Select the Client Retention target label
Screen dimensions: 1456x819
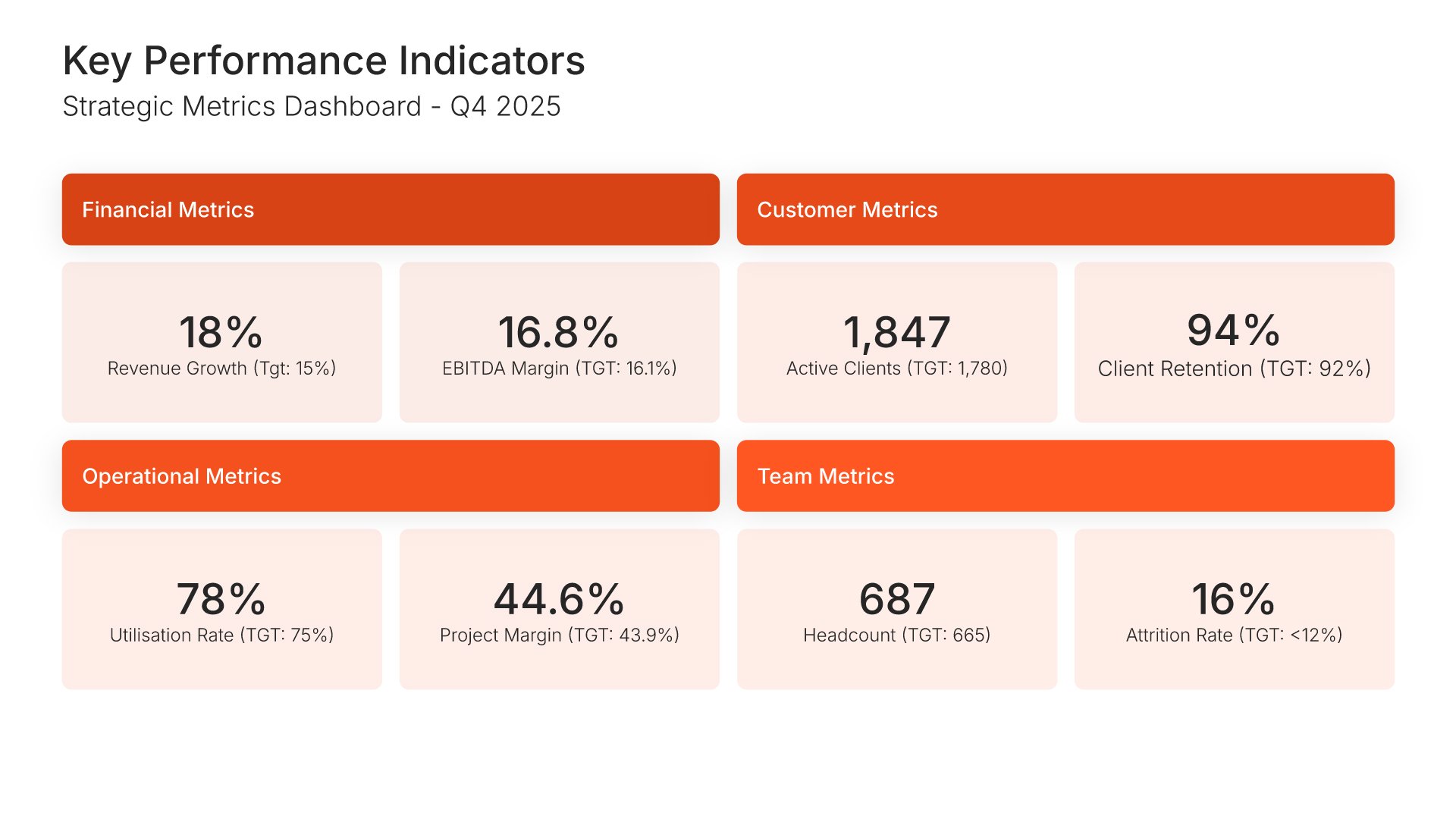(x=1234, y=369)
